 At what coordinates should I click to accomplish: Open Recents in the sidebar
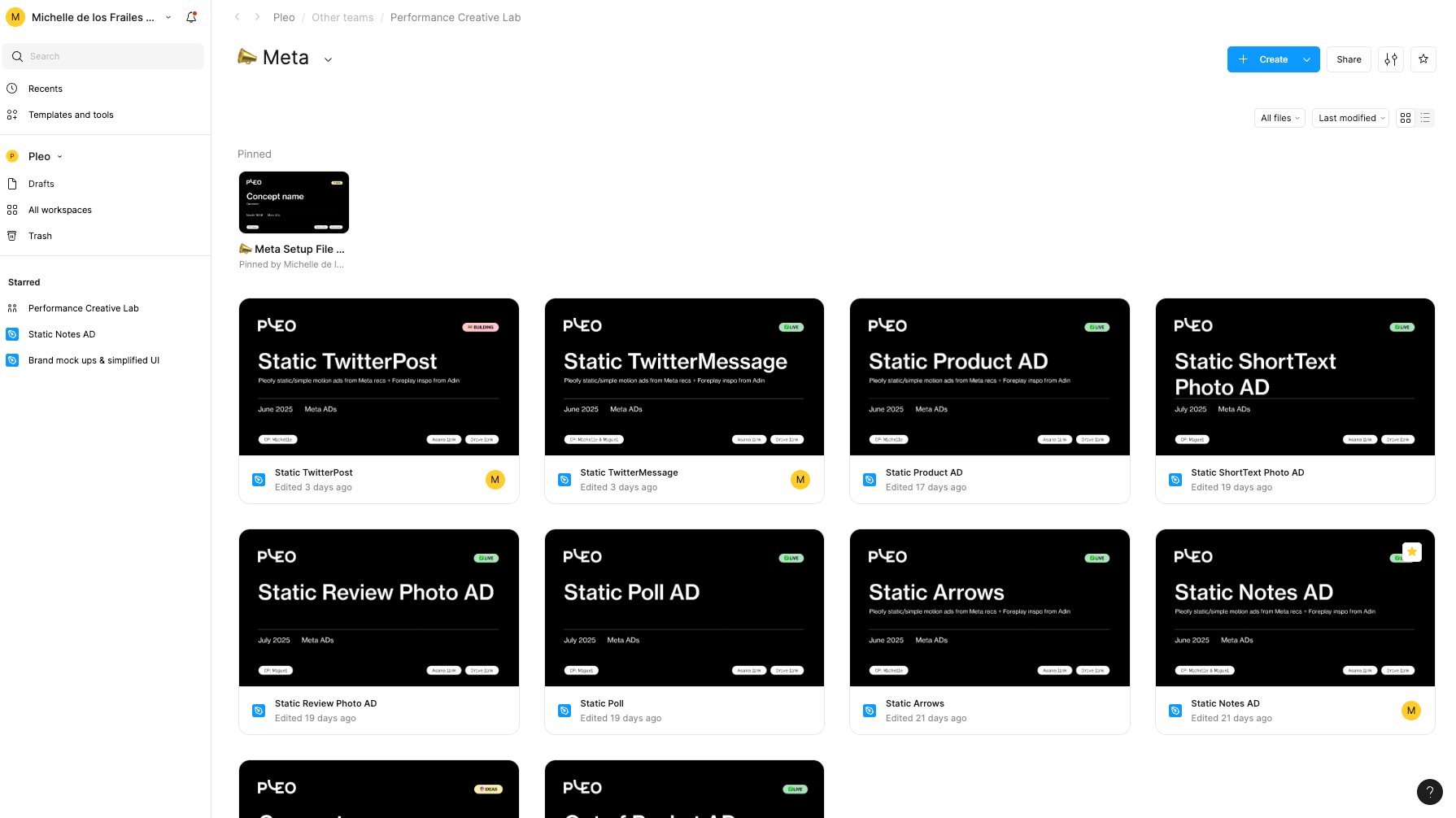pyautogui.click(x=45, y=89)
